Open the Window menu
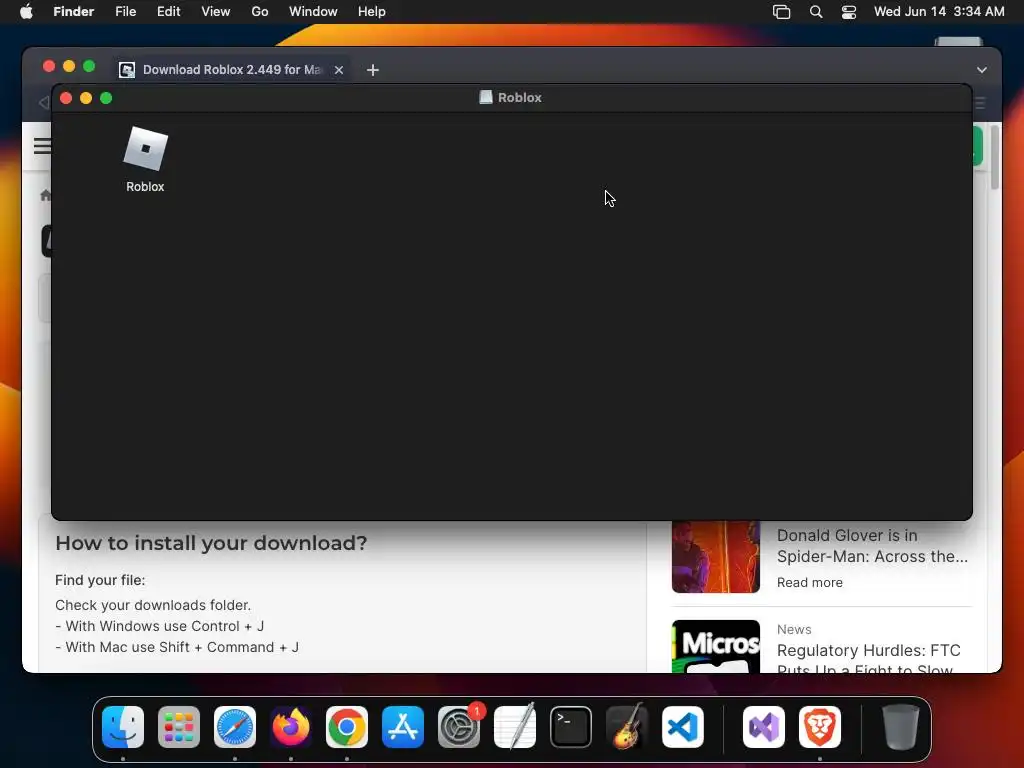The image size is (1024, 768). coord(313,12)
